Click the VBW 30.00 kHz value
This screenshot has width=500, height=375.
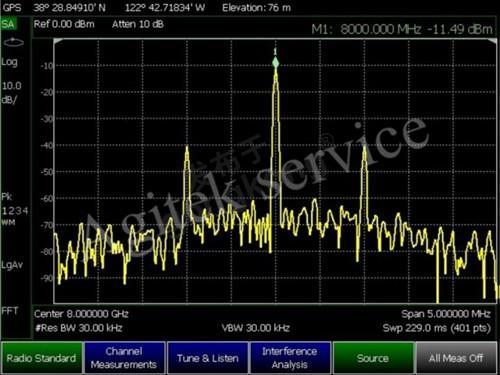256,328
